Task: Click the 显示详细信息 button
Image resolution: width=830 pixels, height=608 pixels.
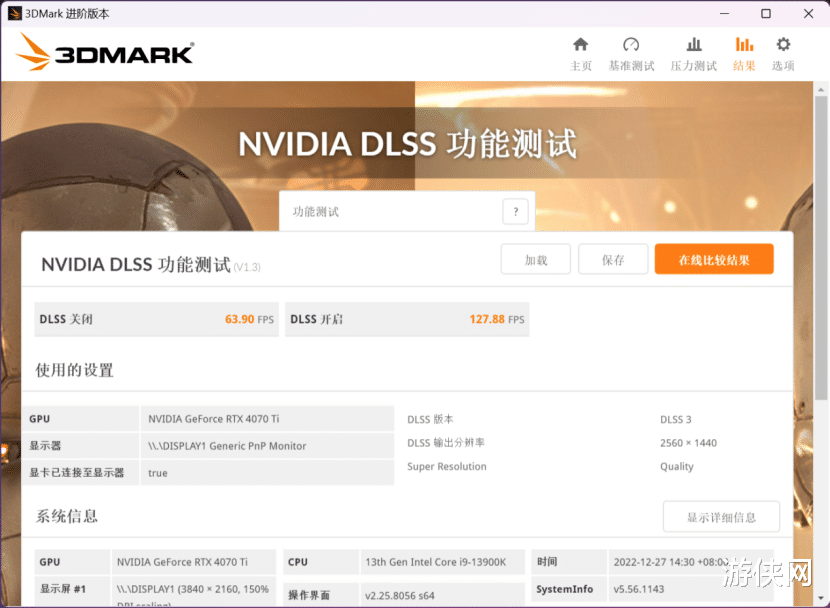Action: [x=721, y=516]
